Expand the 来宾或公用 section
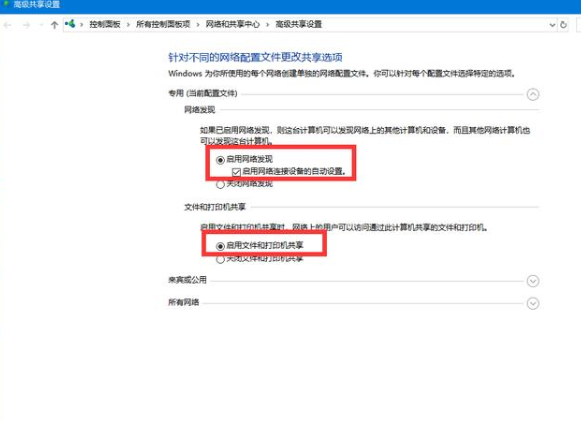 click(533, 281)
